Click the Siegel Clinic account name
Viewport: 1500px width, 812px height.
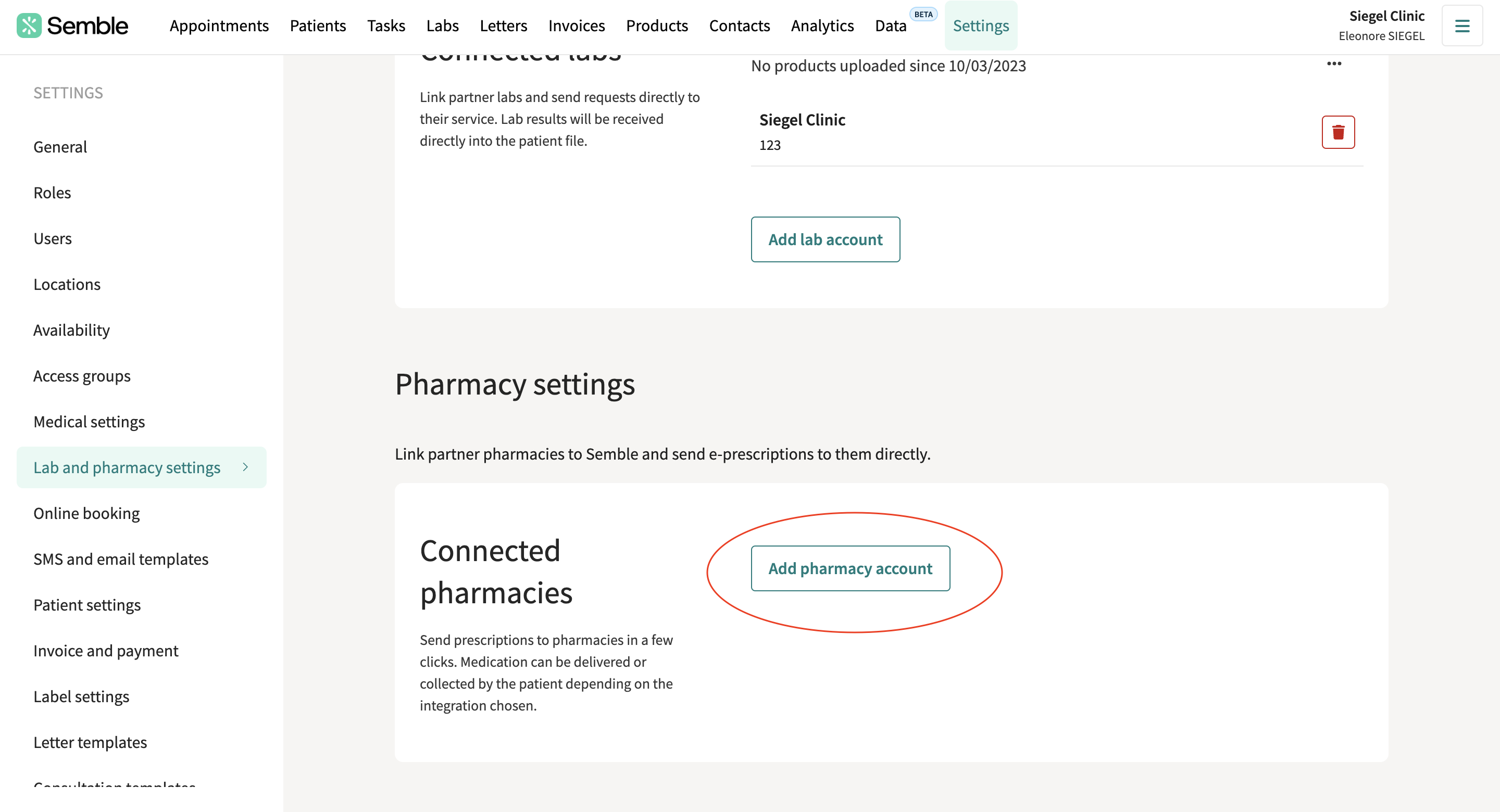click(1386, 16)
